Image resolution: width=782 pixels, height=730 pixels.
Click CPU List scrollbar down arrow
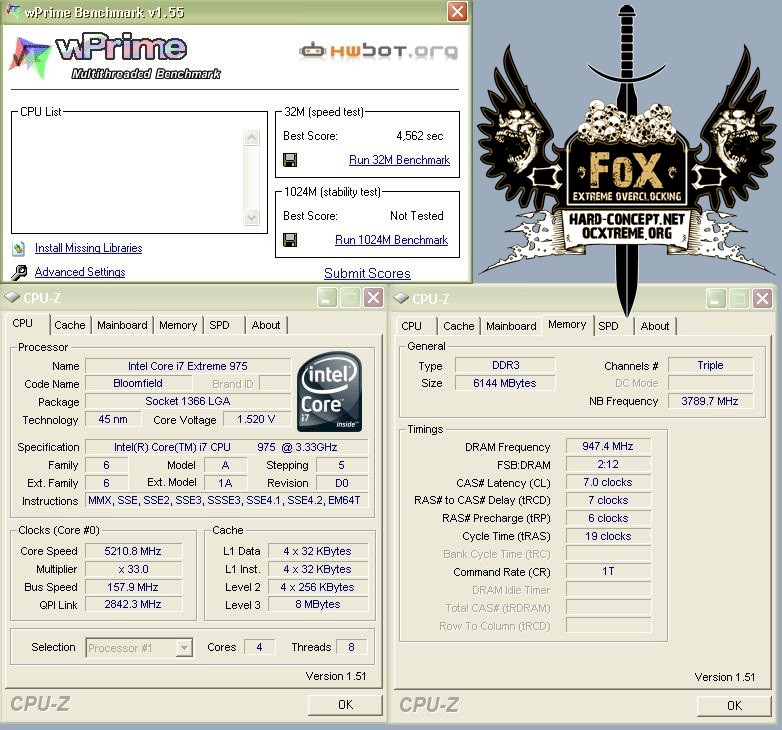point(251,217)
